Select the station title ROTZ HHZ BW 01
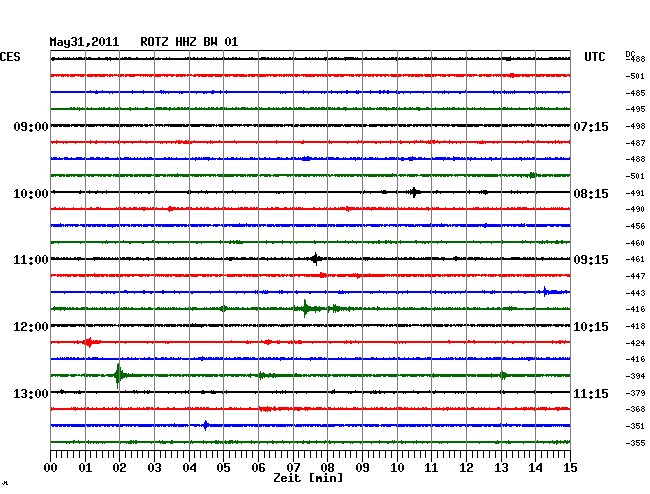The height and width of the screenshot is (494, 650). [189, 42]
